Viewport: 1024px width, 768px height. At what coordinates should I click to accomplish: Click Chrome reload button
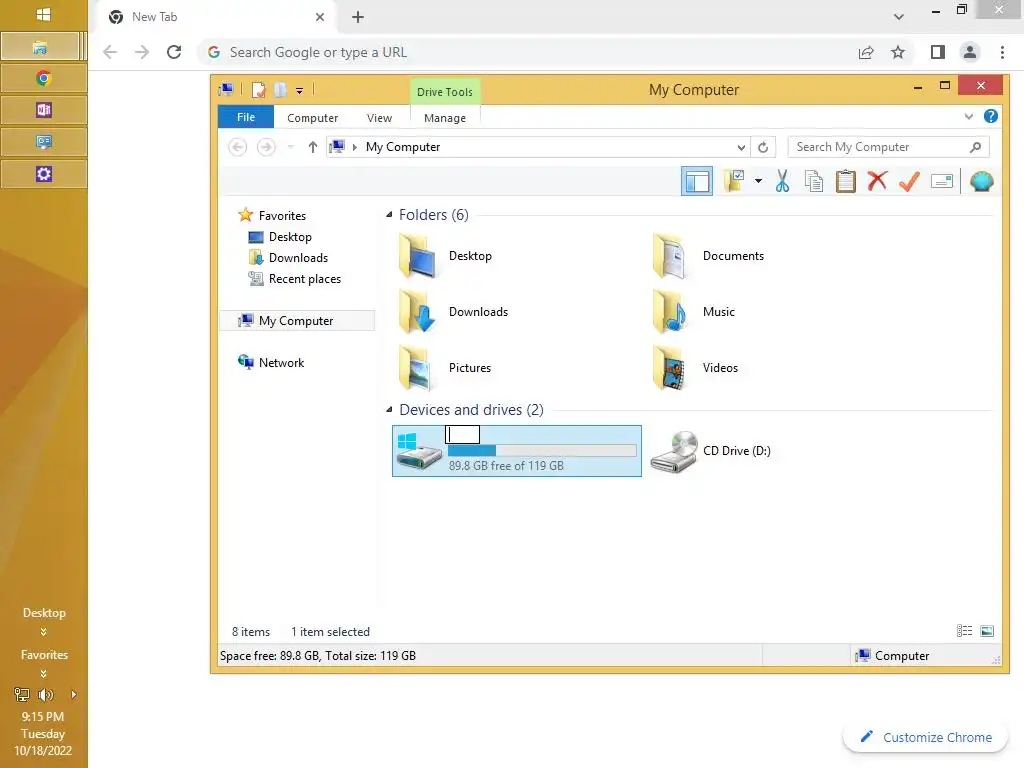174,52
